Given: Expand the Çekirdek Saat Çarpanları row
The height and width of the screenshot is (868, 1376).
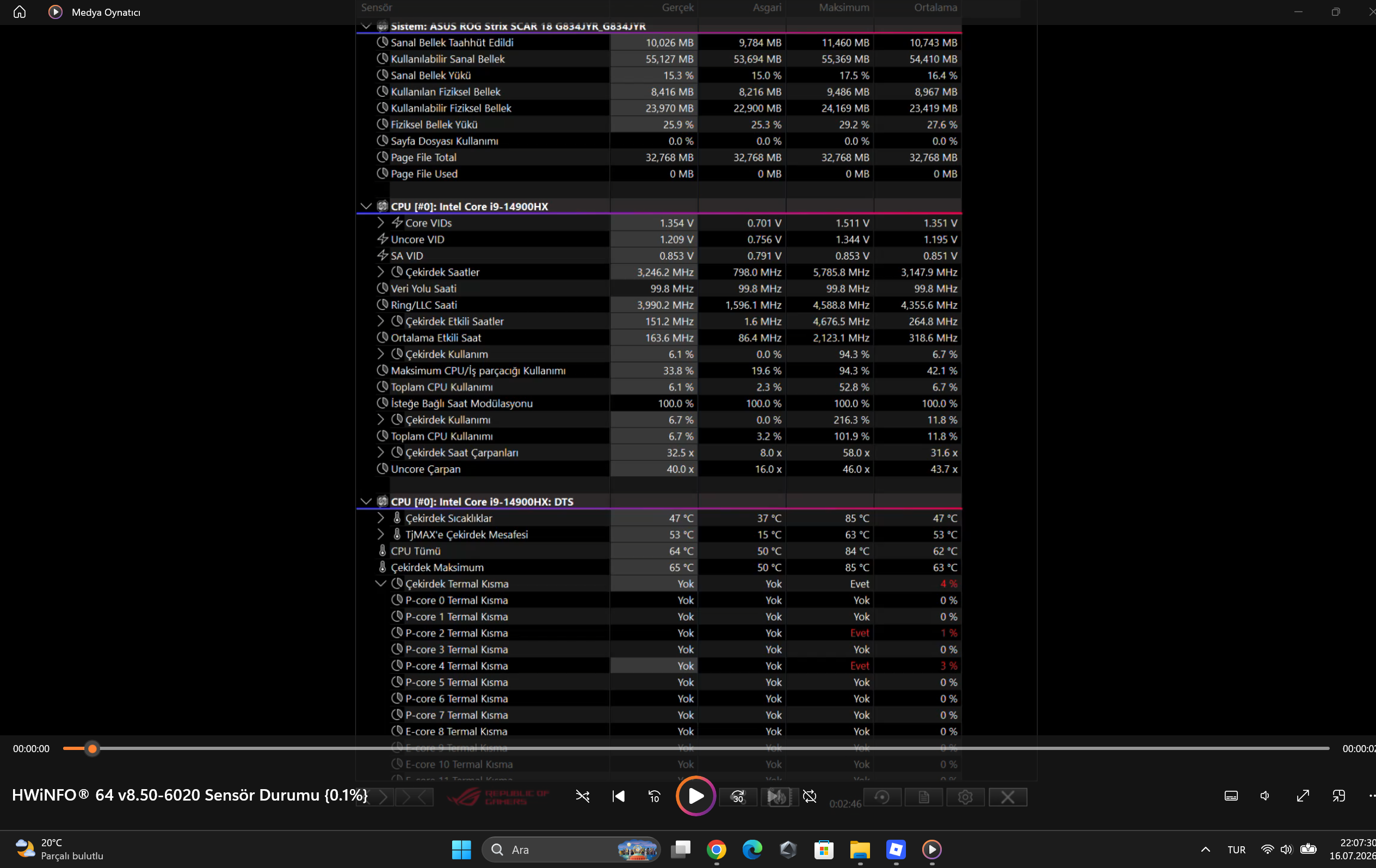Looking at the screenshot, I should click(381, 452).
